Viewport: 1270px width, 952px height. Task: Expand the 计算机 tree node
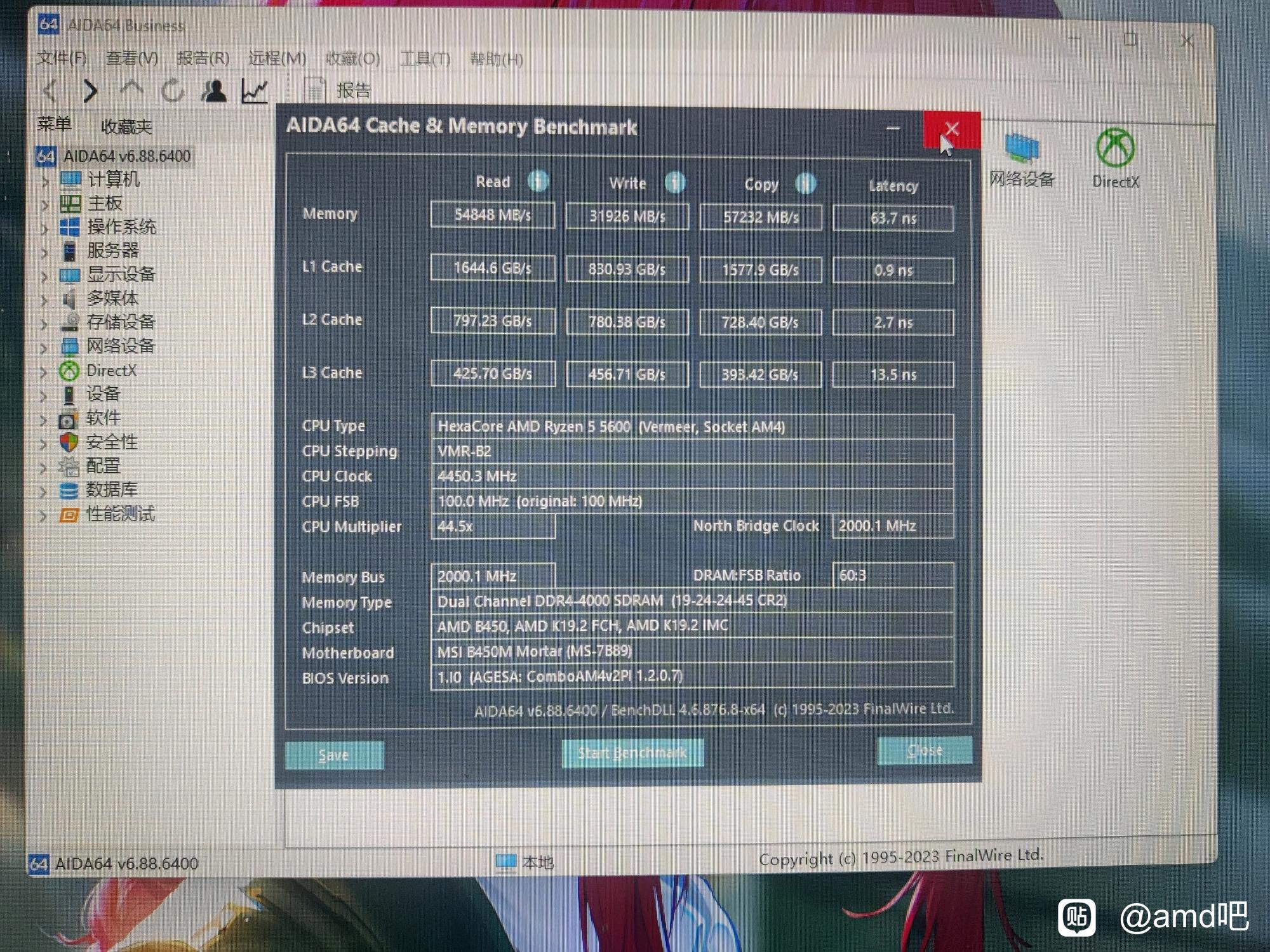coord(44,182)
